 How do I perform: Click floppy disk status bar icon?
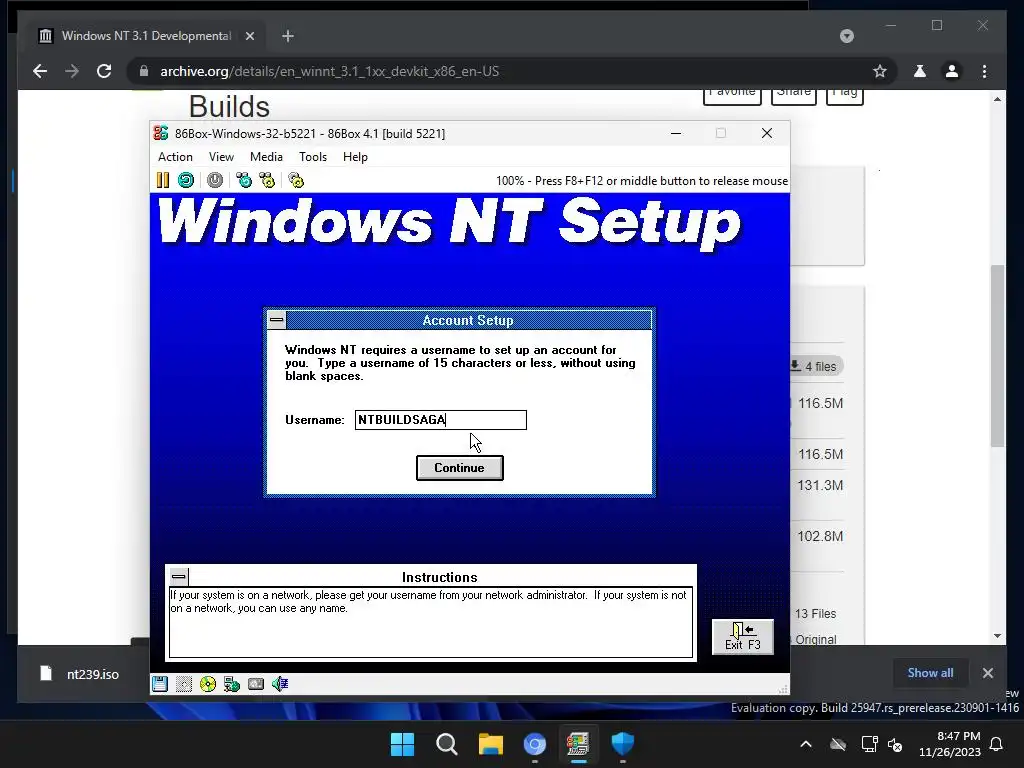(160, 684)
